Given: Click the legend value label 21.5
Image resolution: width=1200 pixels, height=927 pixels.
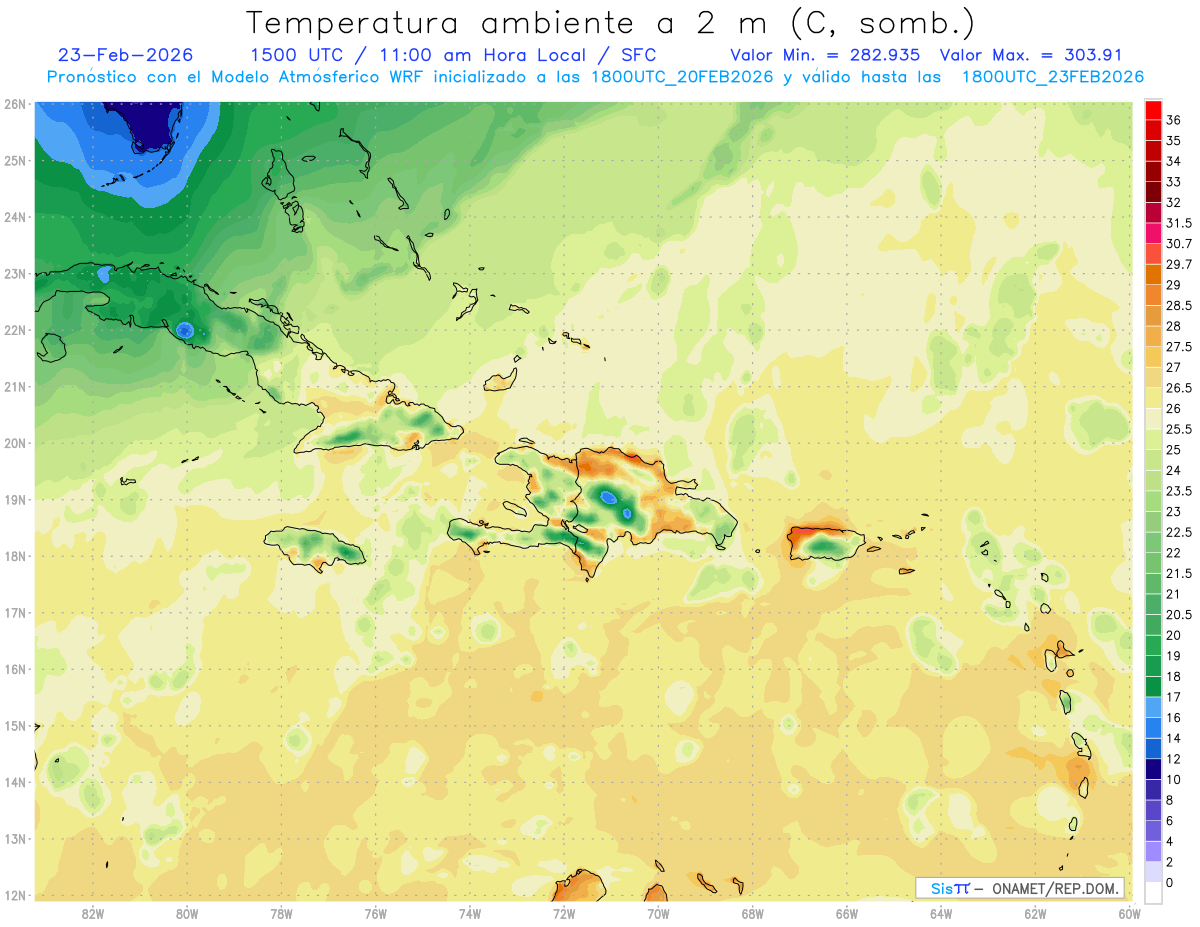Looking at the screenshot, I should pyautogui.click(x=1179, y=573).
